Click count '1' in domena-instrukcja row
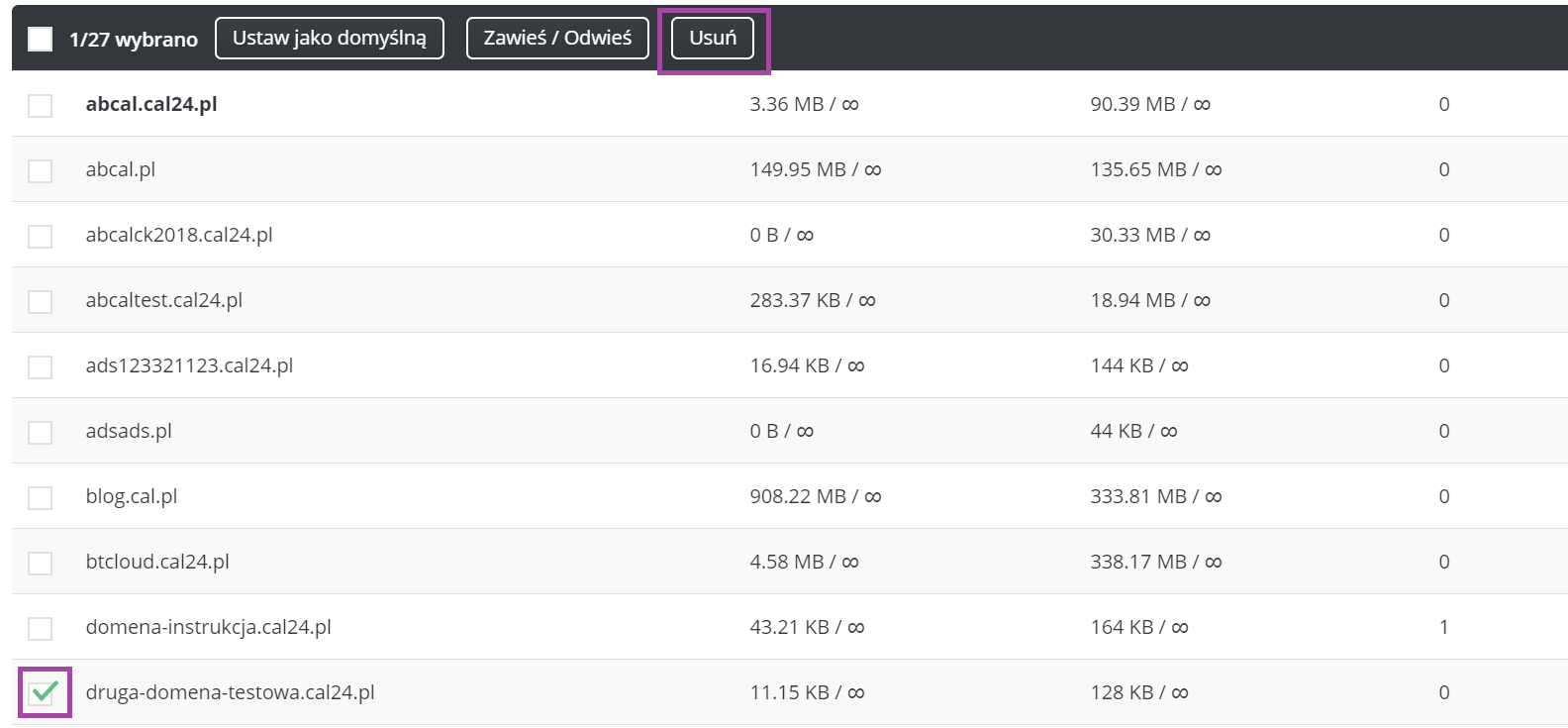This screenshot has height=728, width=1568. pos(1444,627)
